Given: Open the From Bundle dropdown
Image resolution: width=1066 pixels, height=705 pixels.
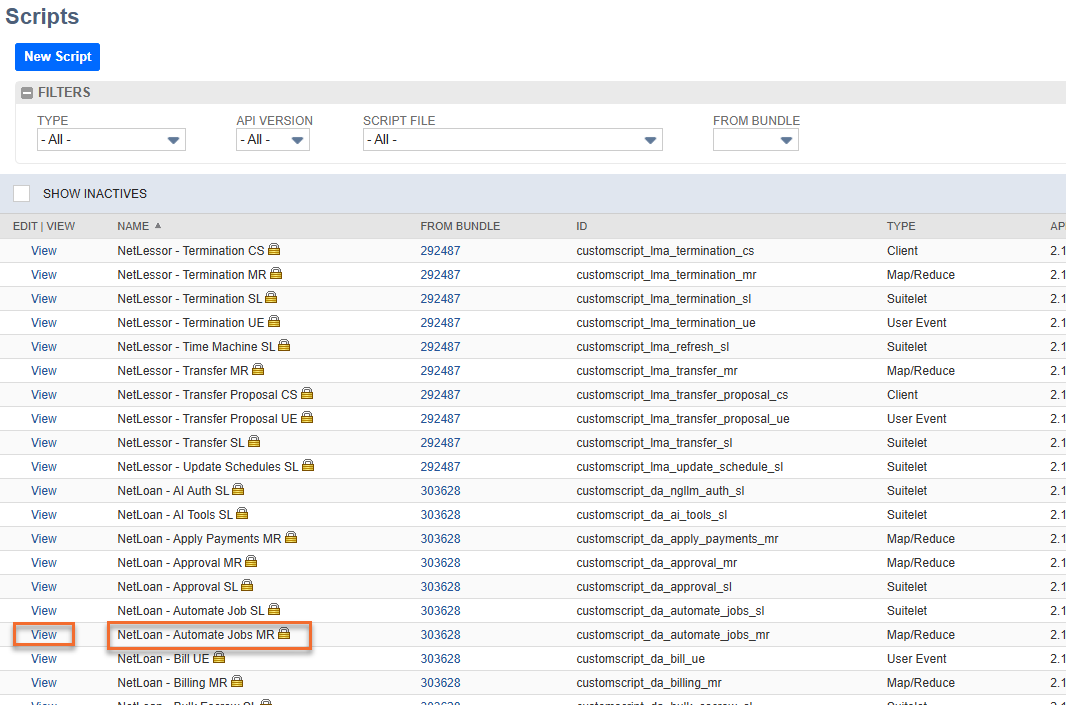Looking at the screenshot, I should pyautogui.click(x=755, y=139).
